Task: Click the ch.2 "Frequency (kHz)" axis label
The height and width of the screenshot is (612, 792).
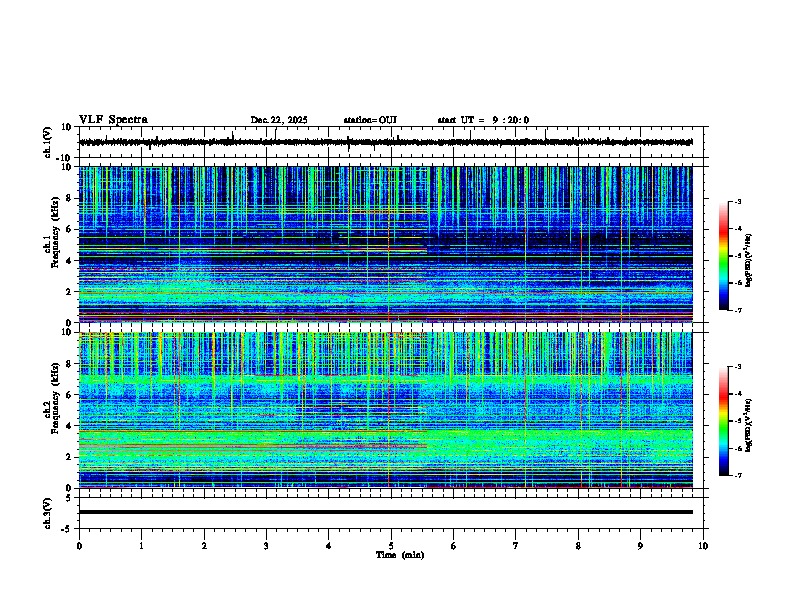Action: (x=55, y=398)
